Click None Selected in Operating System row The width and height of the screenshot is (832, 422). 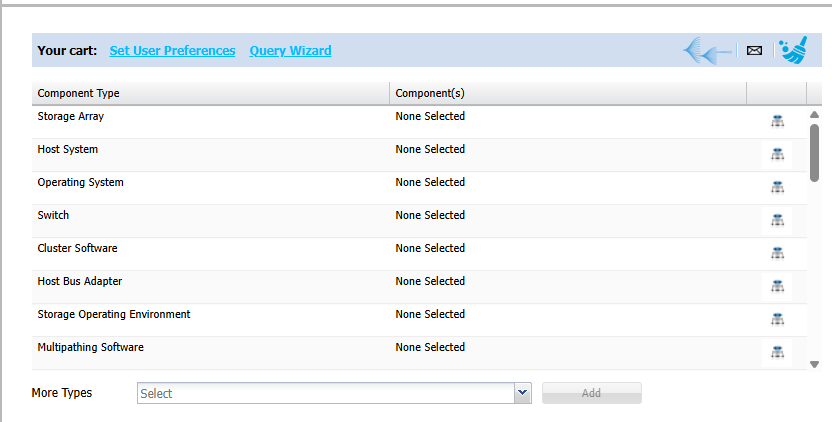[x=430, y=182]
